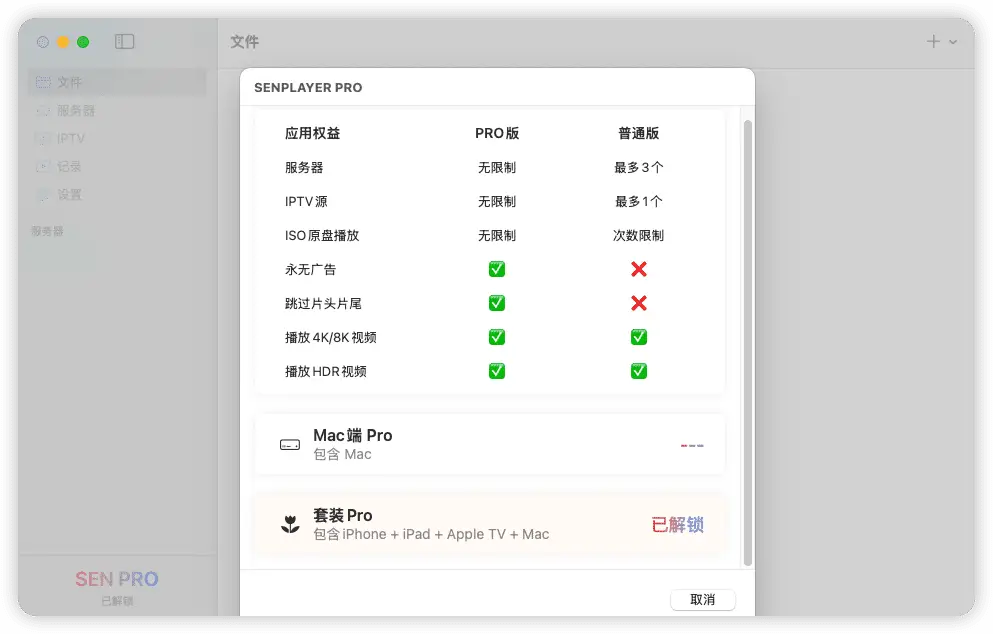Click the red X for 跳过片头片尾 普通版
The height and width of the screenshot is (634, 993).
638,303
